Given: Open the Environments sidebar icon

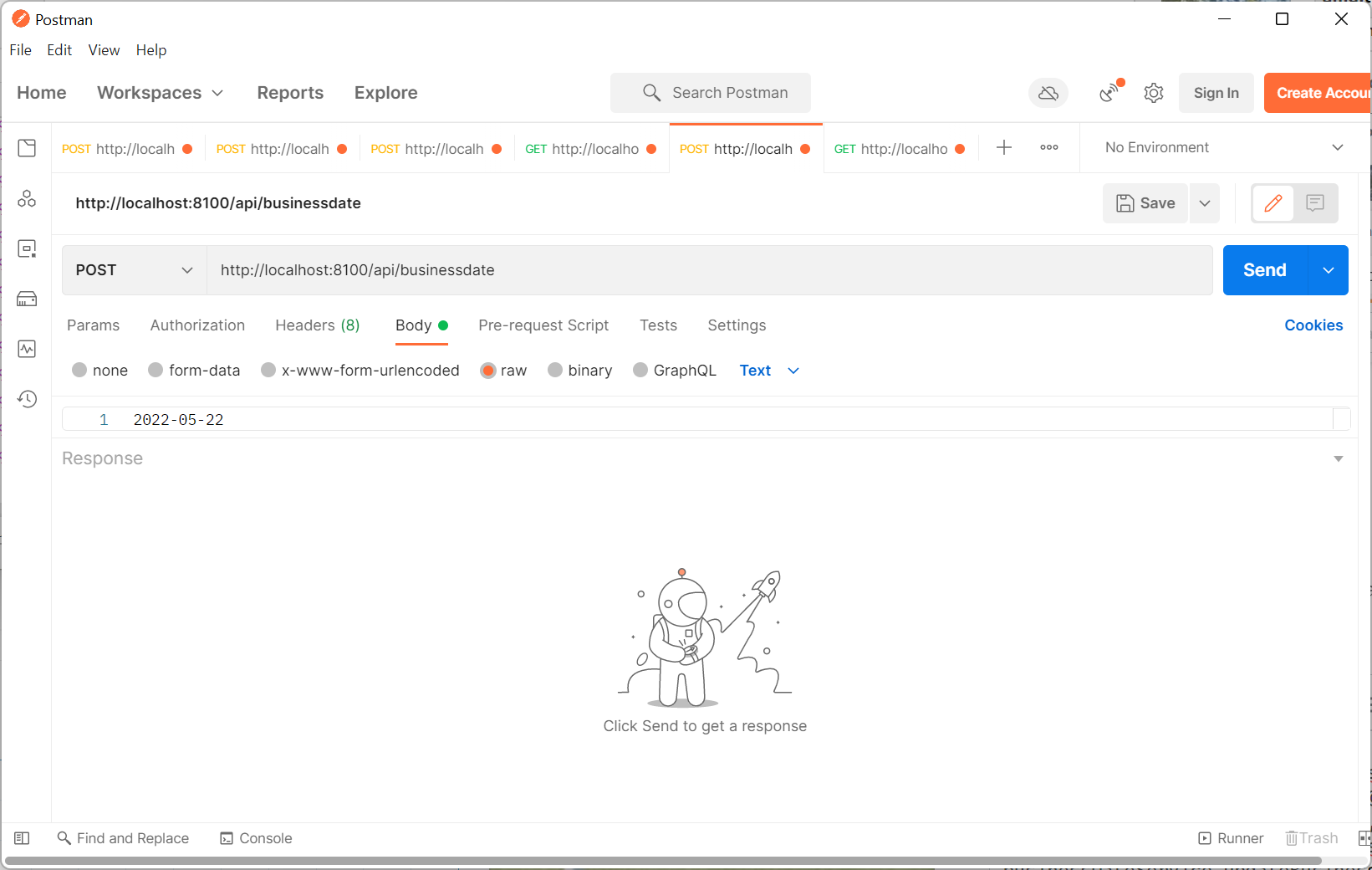Looking at the screenshot, I should click(x=27, y=248).
